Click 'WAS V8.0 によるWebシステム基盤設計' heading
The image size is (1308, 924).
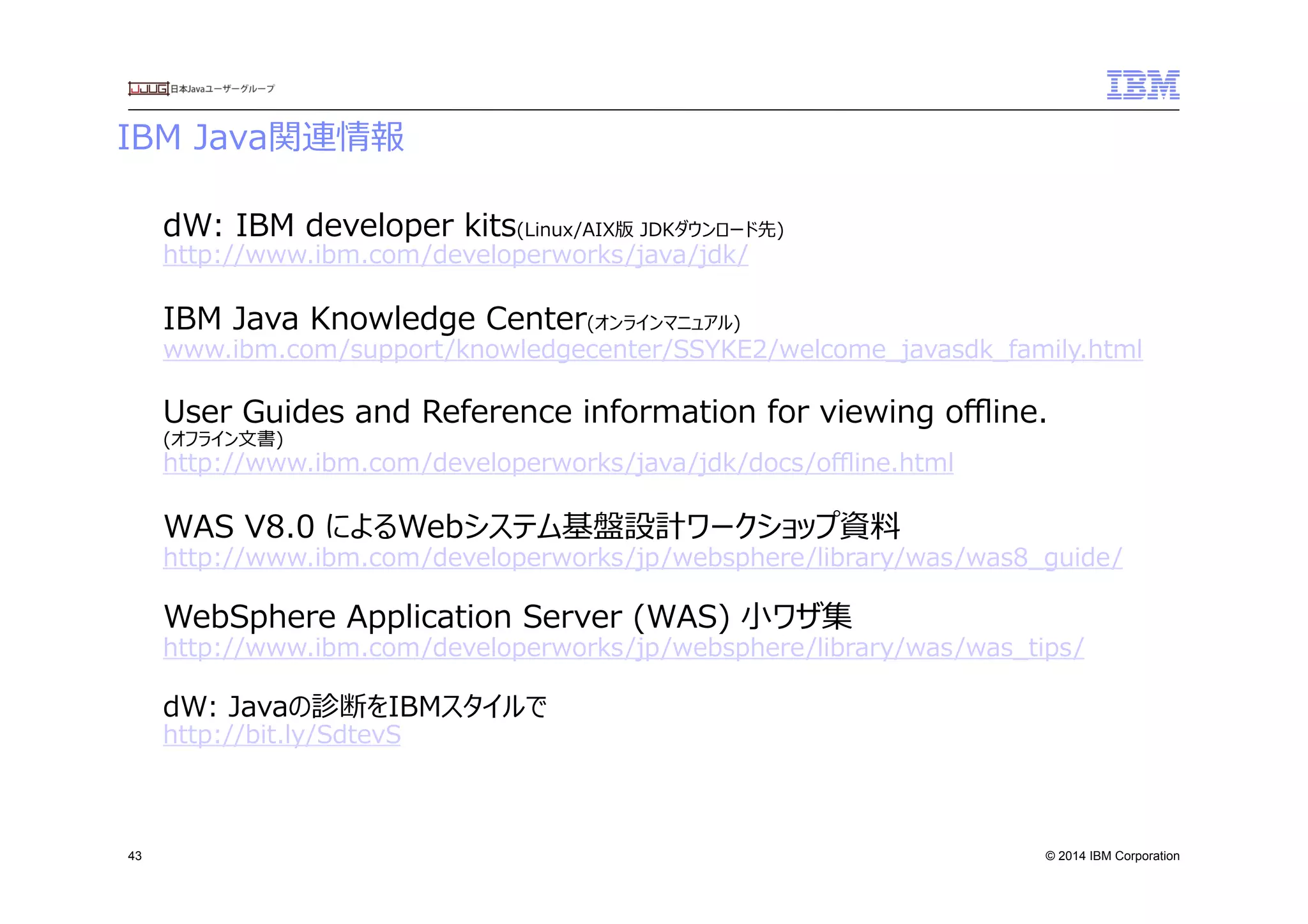coord(531,527)
